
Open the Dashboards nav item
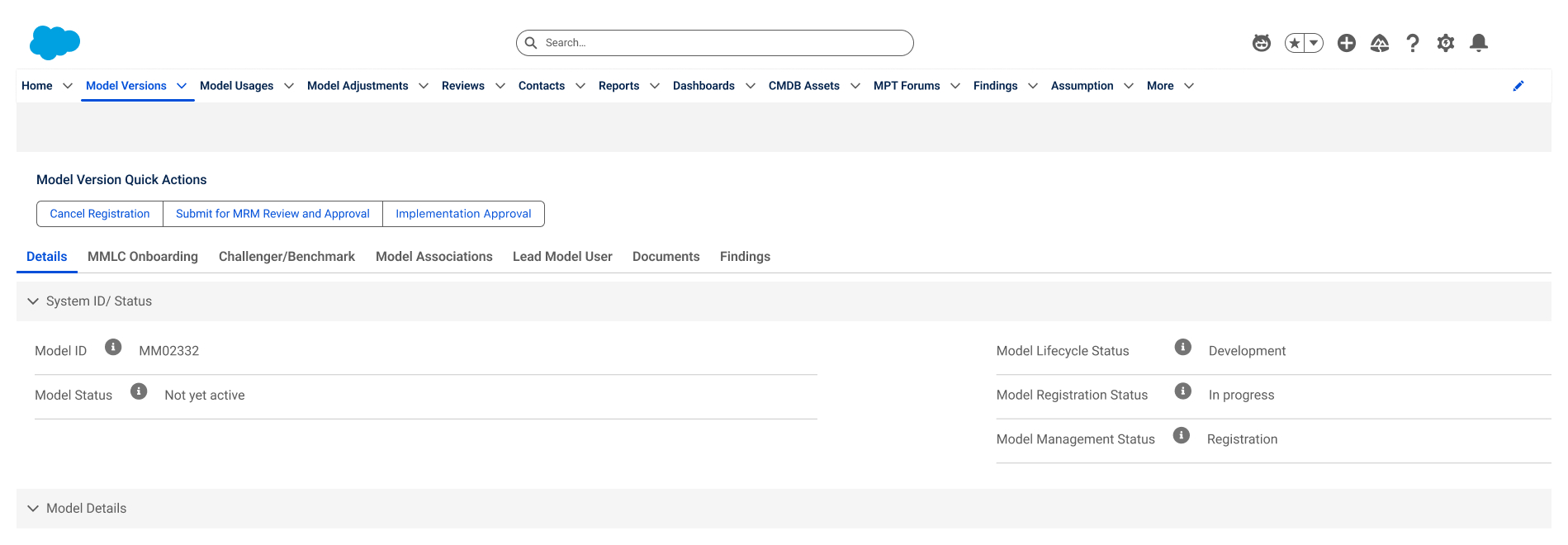(703, 86)
